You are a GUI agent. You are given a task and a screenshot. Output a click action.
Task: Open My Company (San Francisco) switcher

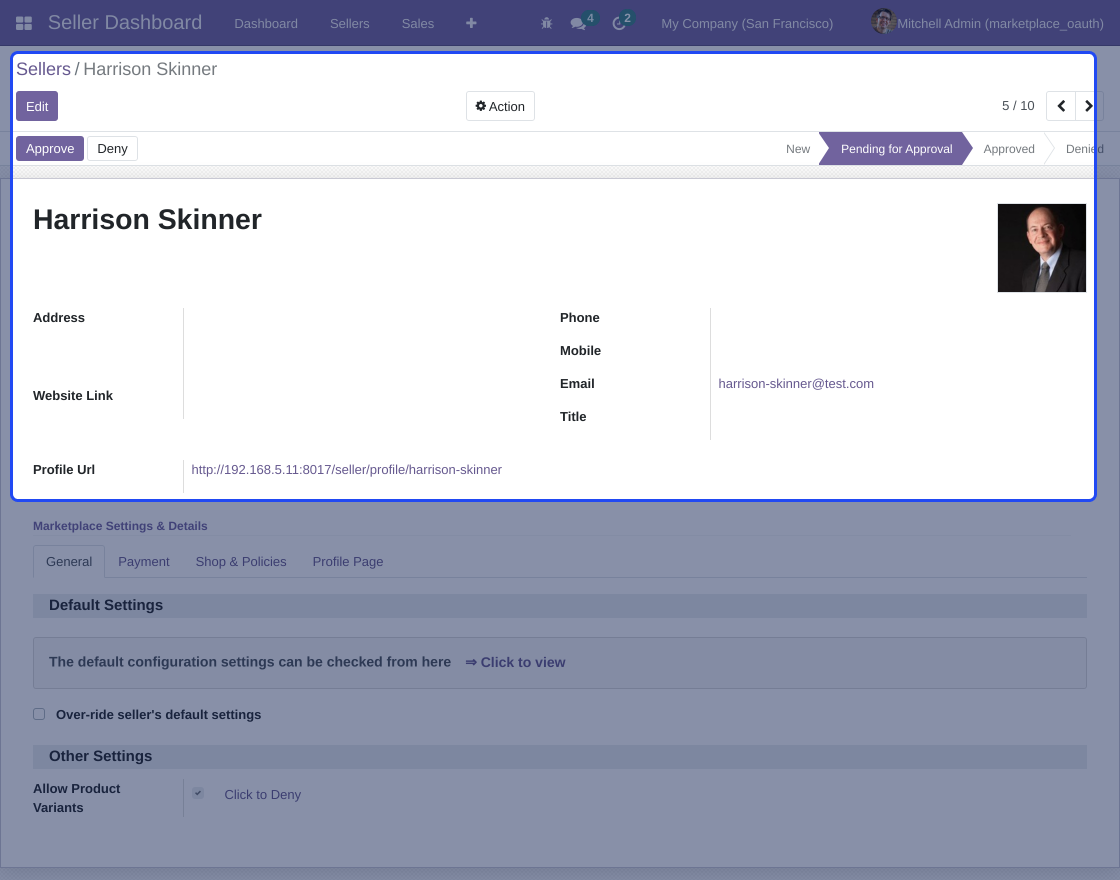tap(746, 24)
